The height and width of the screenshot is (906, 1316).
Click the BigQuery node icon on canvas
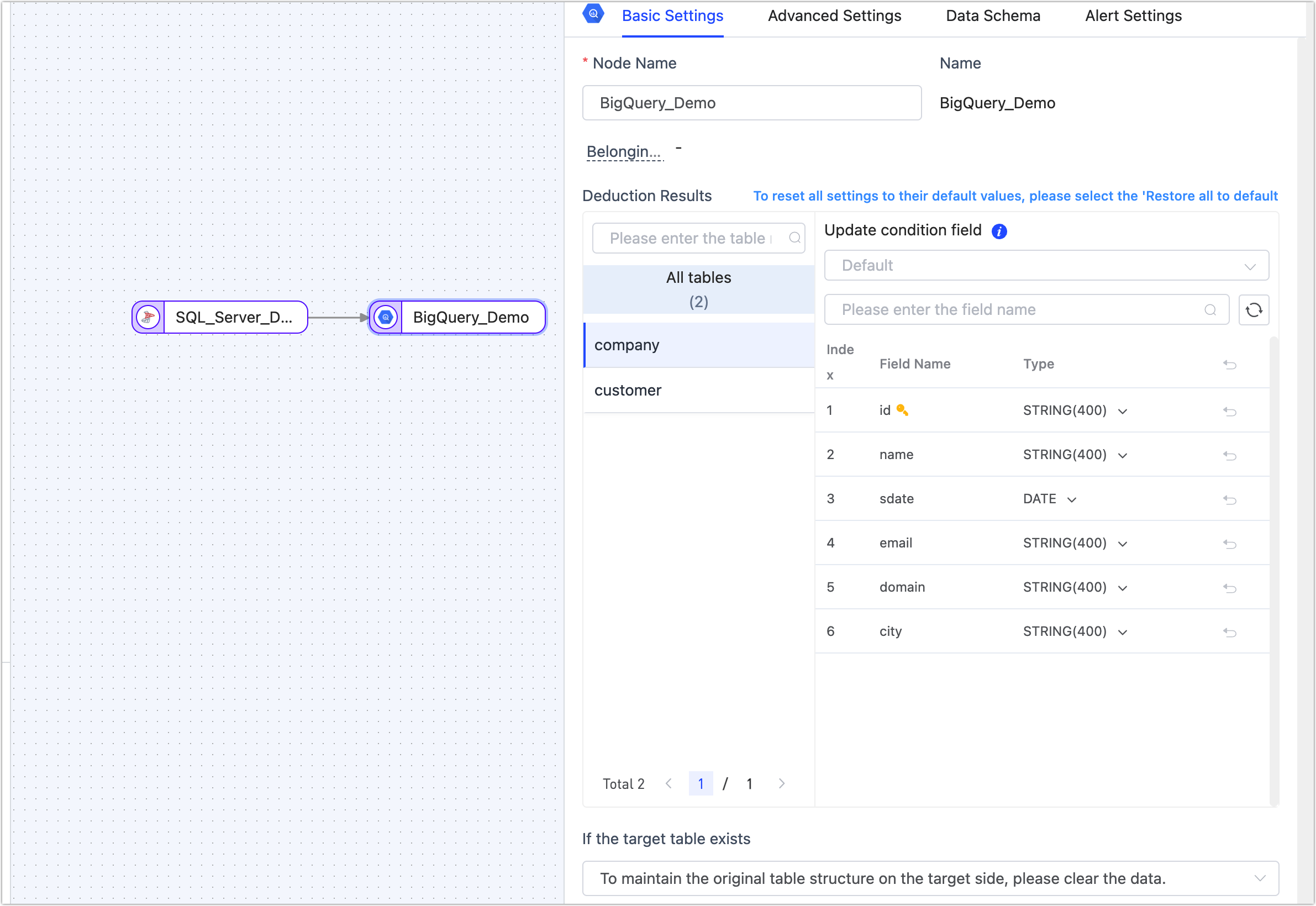386,317
